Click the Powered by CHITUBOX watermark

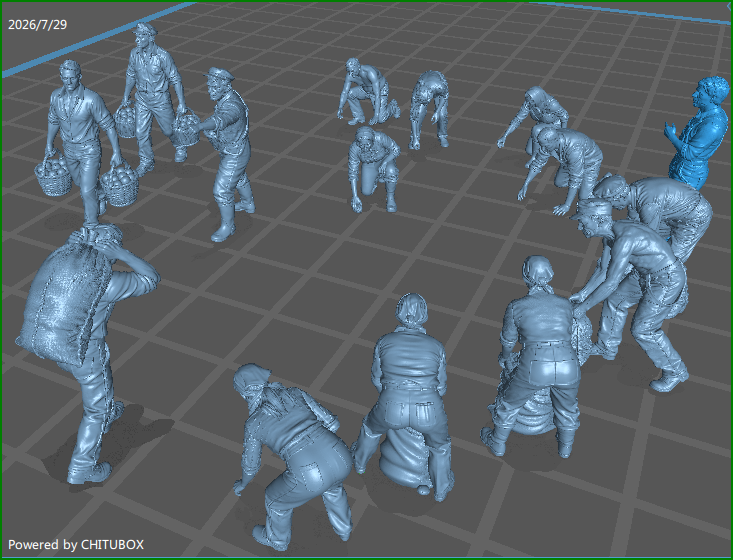[x=76, y=545]
